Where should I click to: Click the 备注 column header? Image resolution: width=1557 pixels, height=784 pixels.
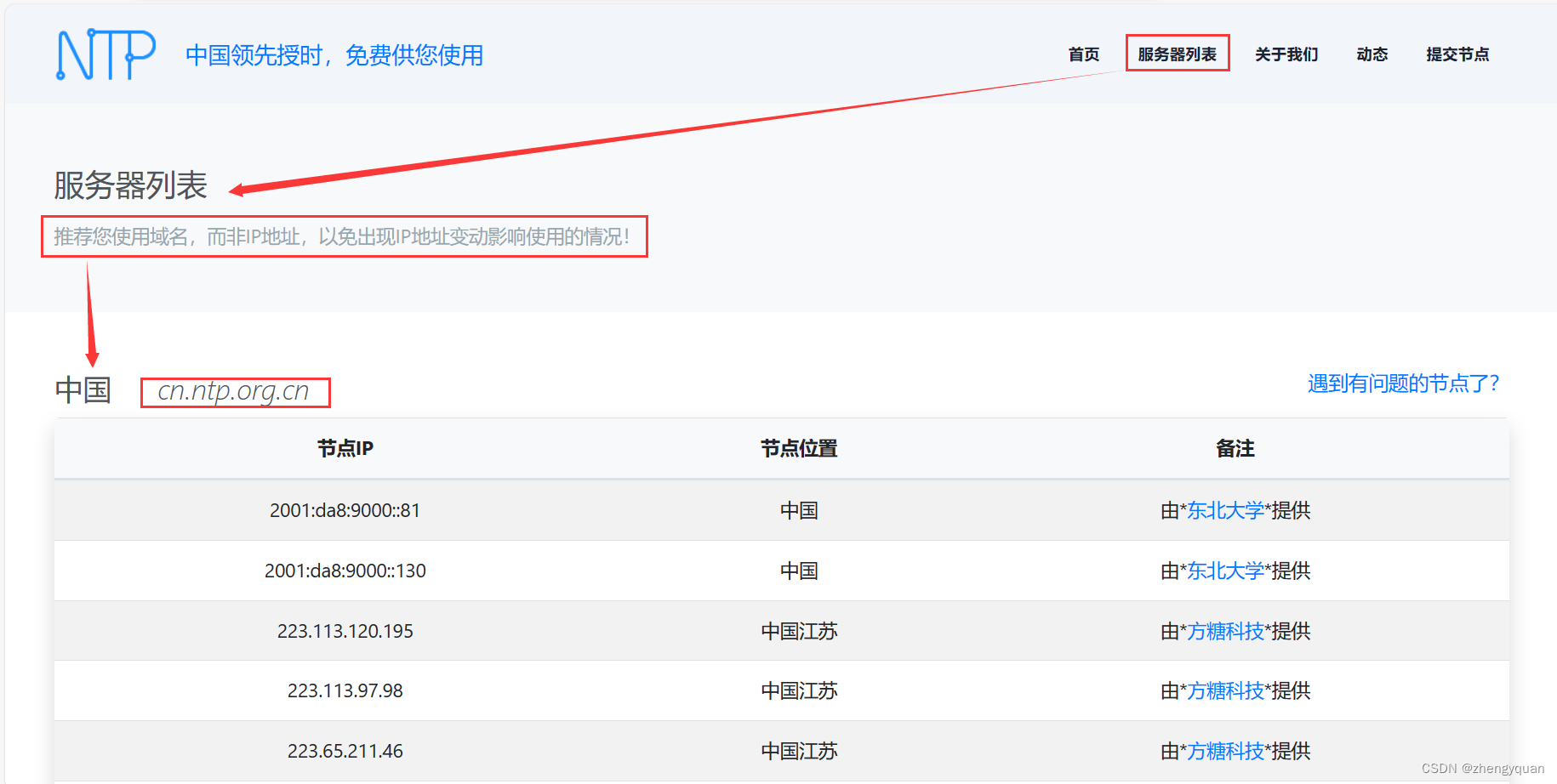(1235, 448)
